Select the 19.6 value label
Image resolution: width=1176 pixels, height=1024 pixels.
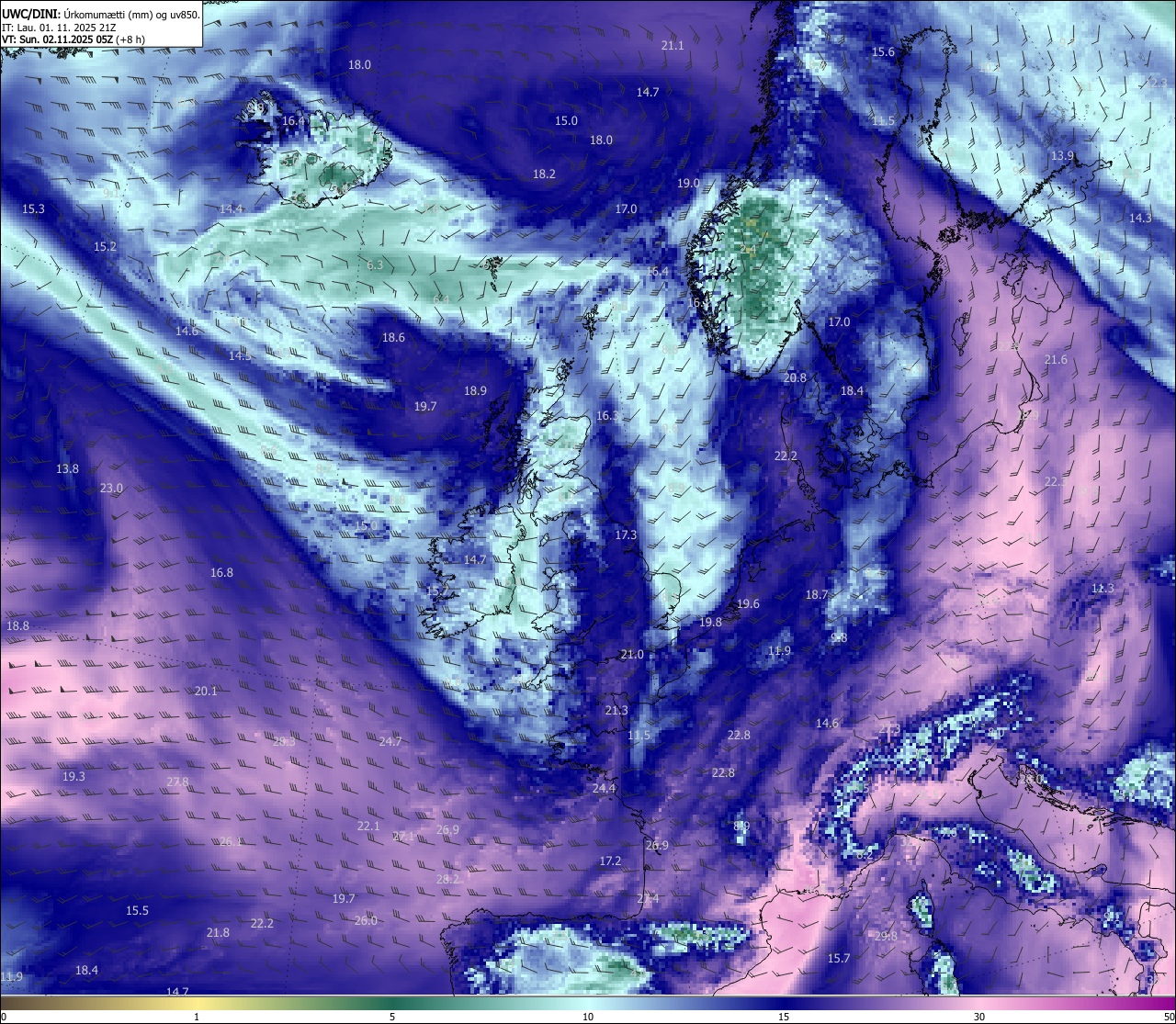point(749,603)
